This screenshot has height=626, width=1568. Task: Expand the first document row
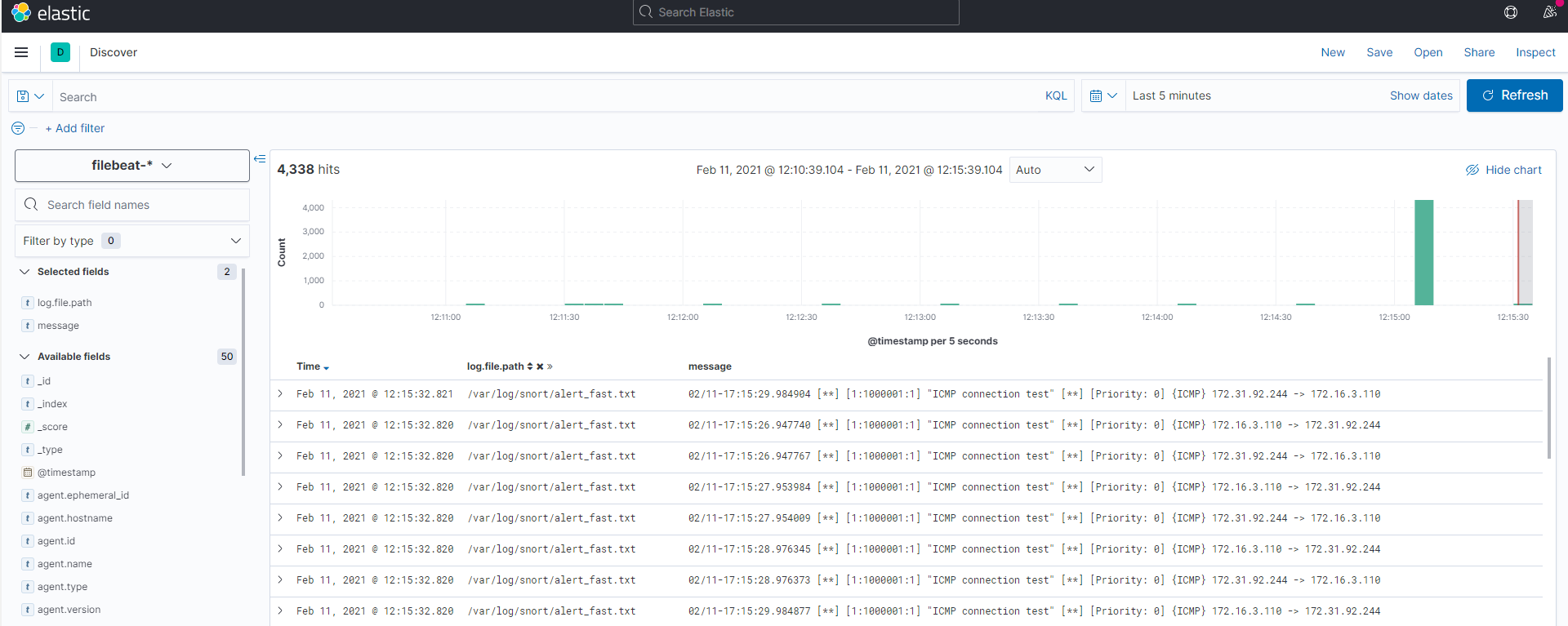coord(280,394)
